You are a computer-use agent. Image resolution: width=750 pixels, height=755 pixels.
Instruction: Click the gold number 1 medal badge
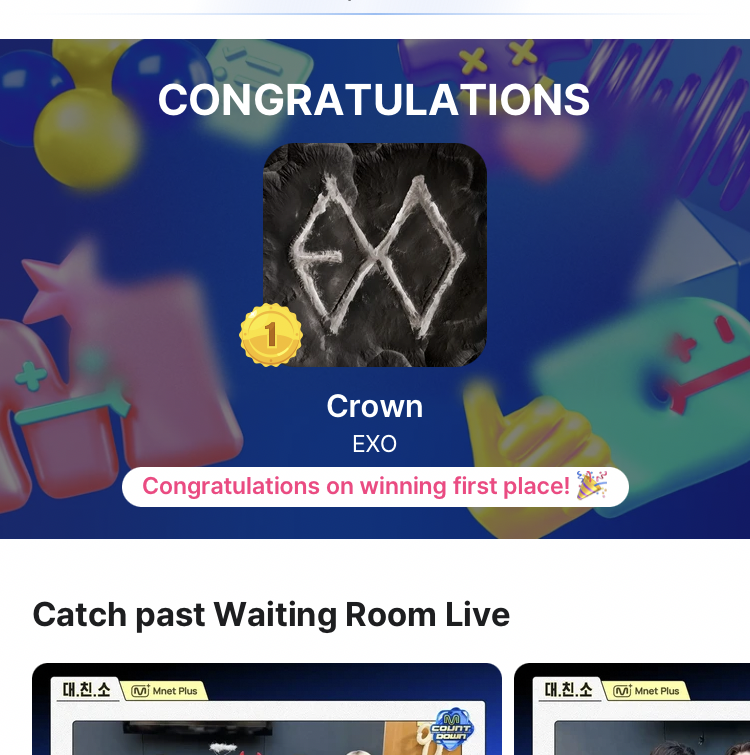[271, 335]
